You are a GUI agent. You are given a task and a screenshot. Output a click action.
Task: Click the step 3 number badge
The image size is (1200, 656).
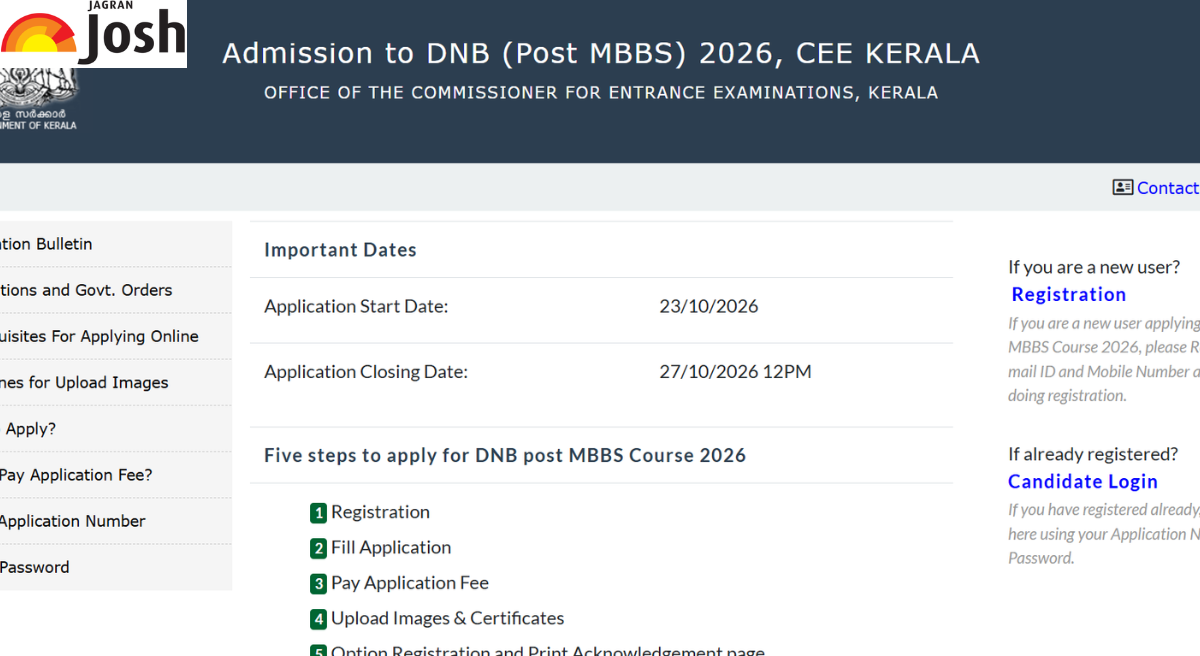click(319, 583)
